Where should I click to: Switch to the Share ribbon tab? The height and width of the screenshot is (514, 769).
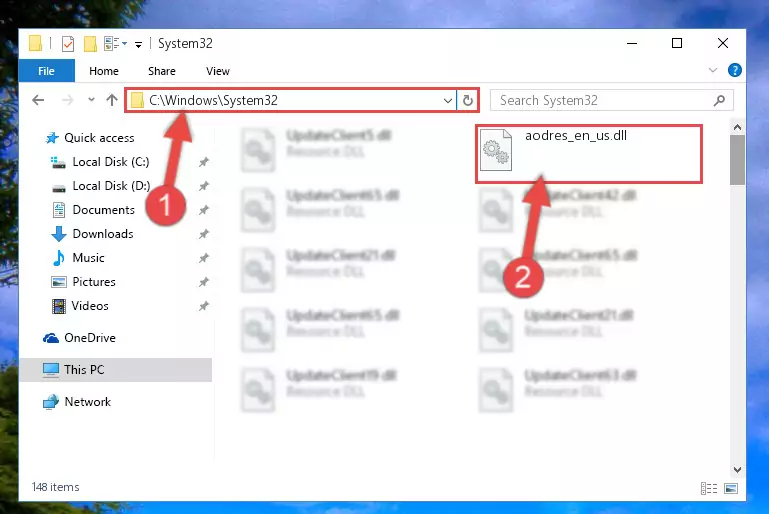coord(162,71)
